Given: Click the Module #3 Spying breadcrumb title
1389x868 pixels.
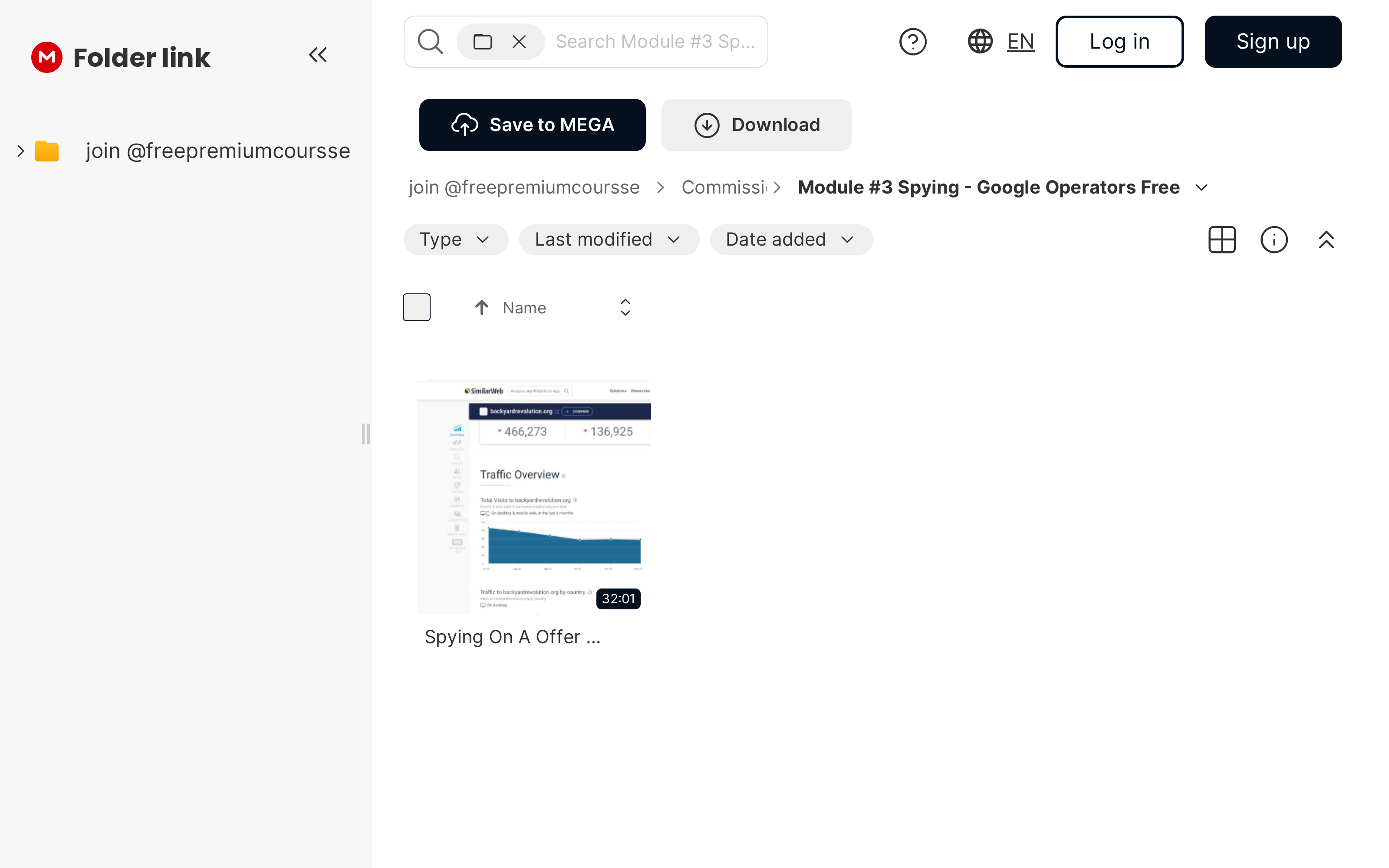Looking at the screenshot, I should pos(988,188).
